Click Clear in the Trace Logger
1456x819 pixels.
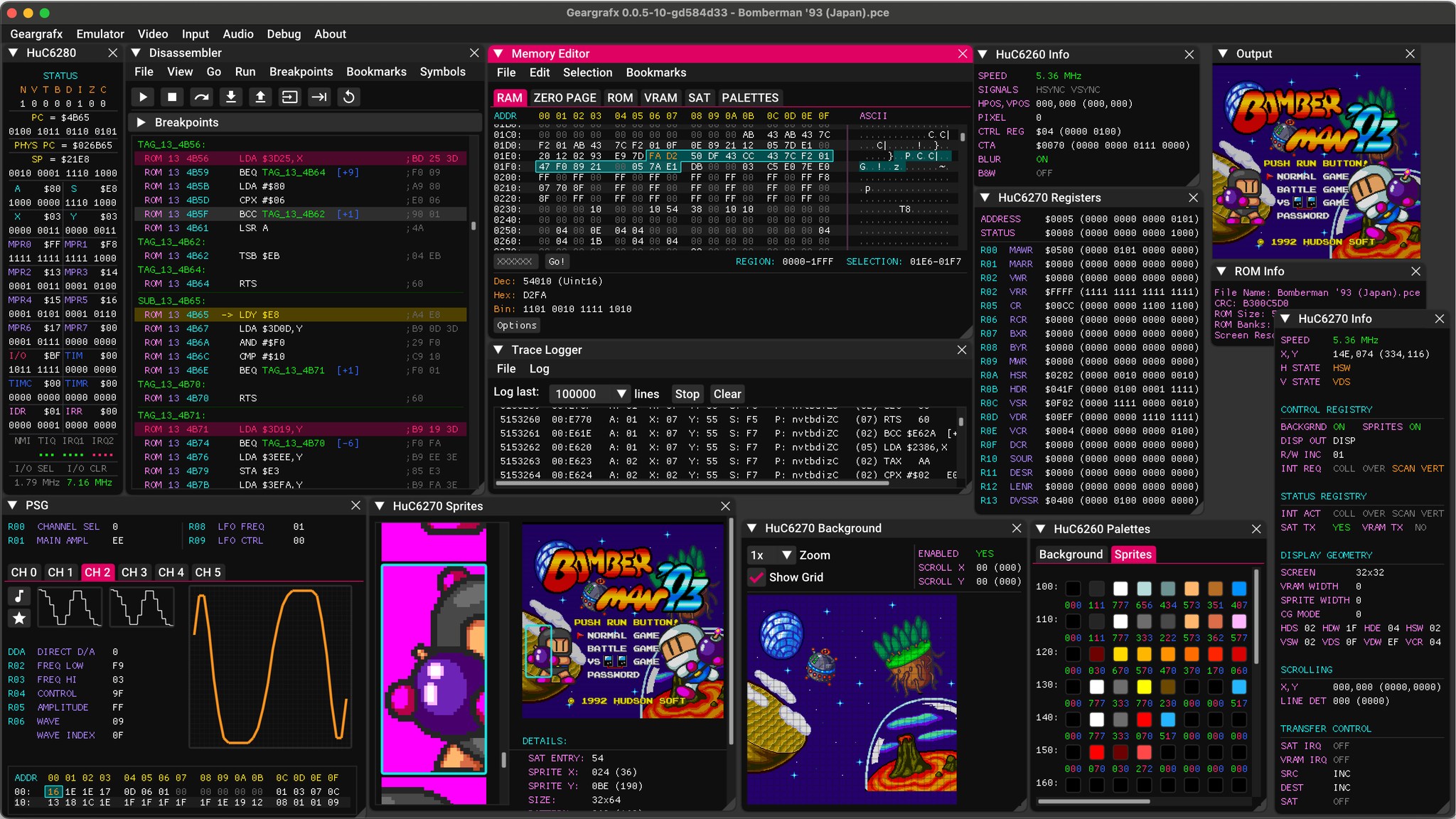coord(727,394)
